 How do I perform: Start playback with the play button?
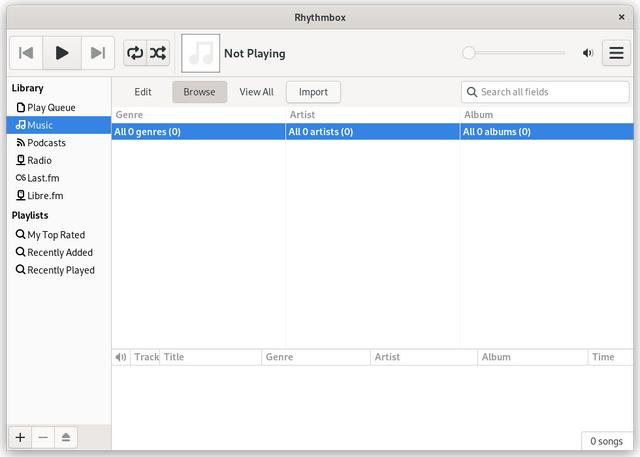click(x=62, y=53)
